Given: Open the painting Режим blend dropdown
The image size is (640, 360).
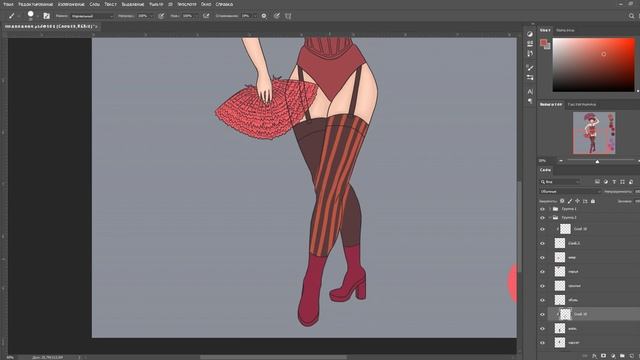Looking at the screenshot, I should [92, 16].
